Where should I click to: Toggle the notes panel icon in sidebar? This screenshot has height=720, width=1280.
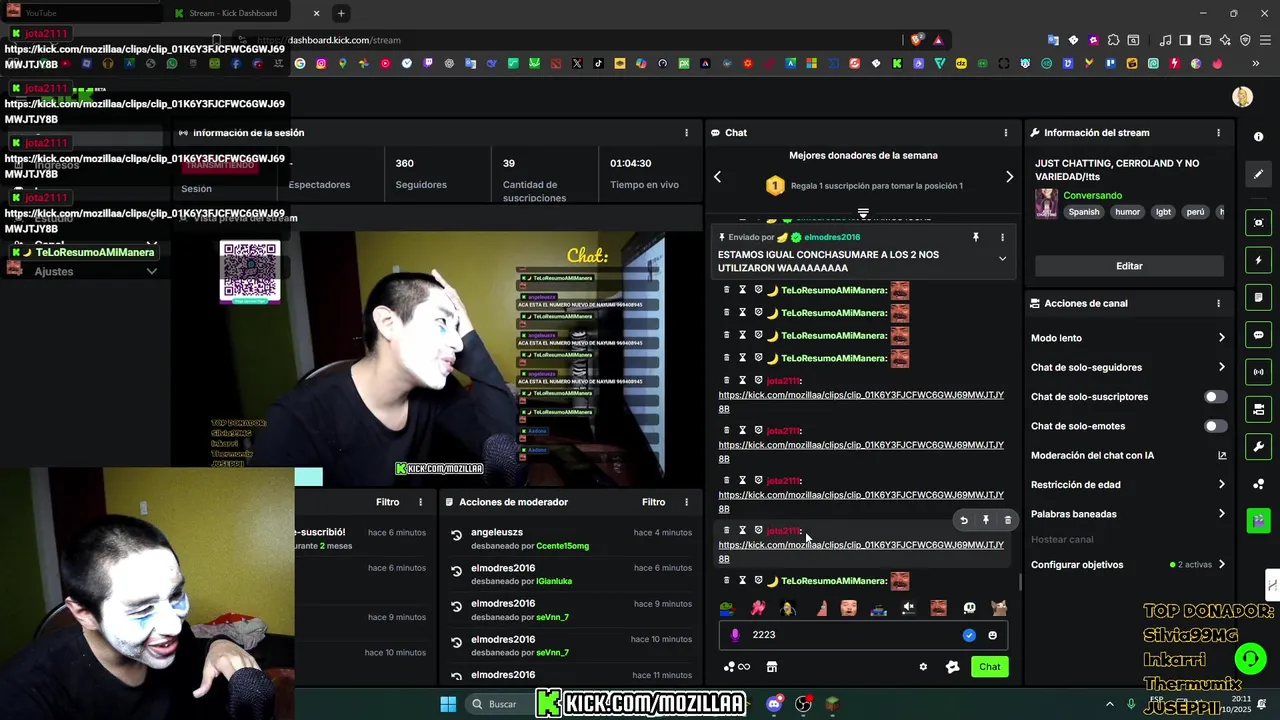[x=1258, y=298]
